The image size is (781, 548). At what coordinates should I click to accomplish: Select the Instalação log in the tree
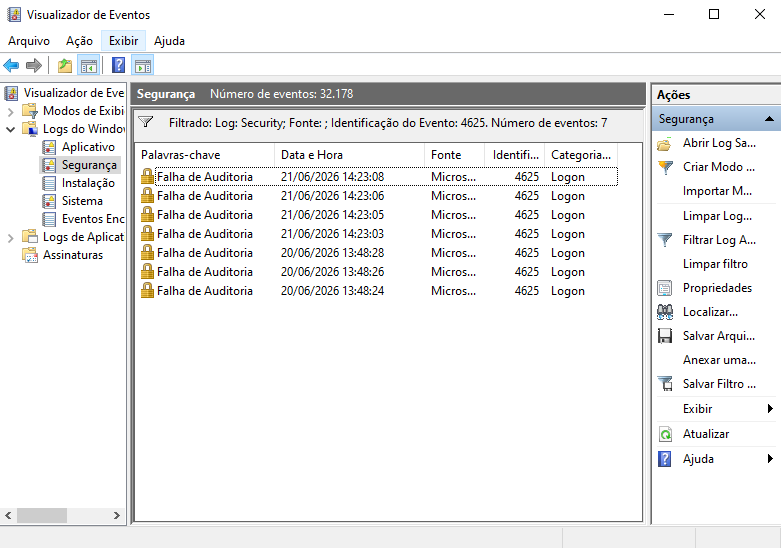[88, 183]
